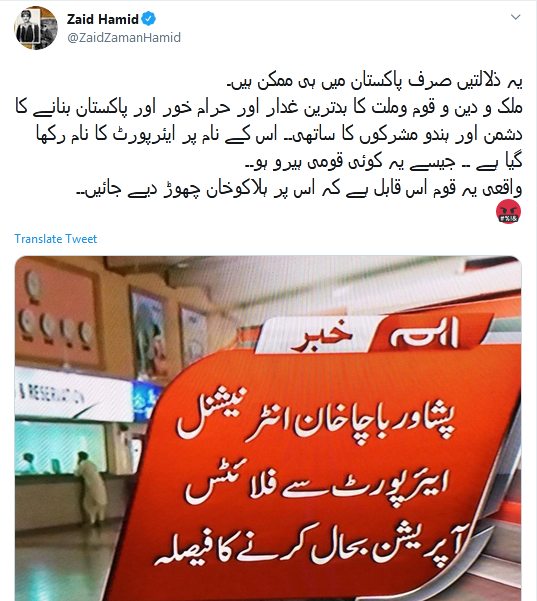
Task: Open the @ZaidZamanHamid handle link
Action: pos(124,38)
